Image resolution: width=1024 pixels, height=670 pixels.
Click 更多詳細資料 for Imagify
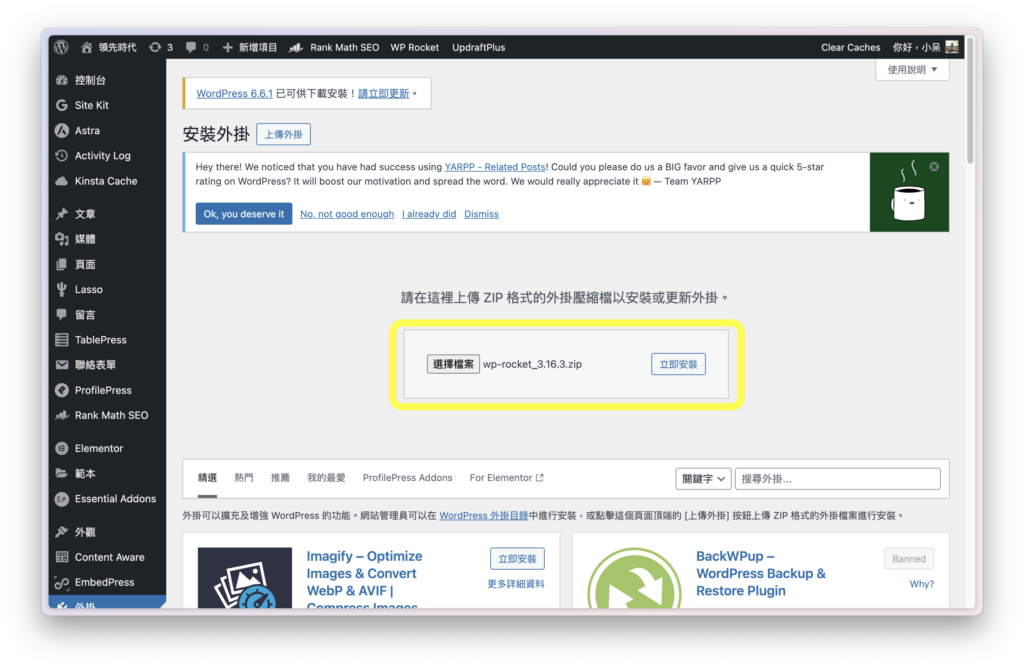coord(516,584)
